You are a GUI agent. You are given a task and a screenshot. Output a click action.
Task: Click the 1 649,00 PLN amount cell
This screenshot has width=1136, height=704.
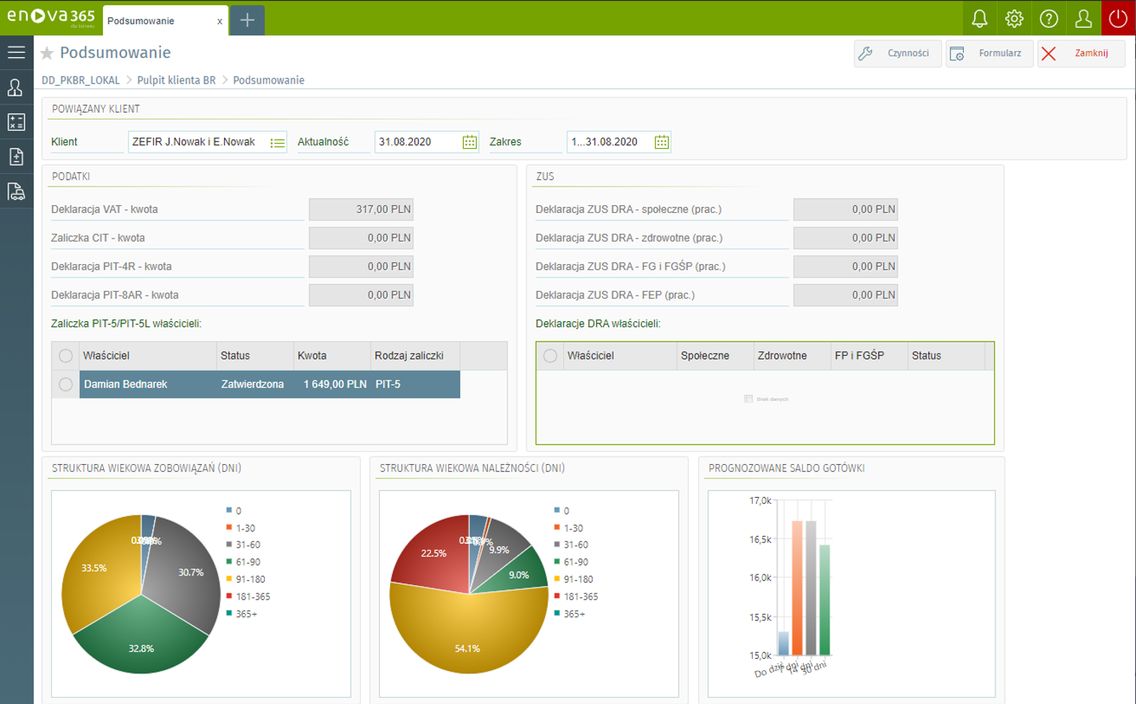[332, 384]
